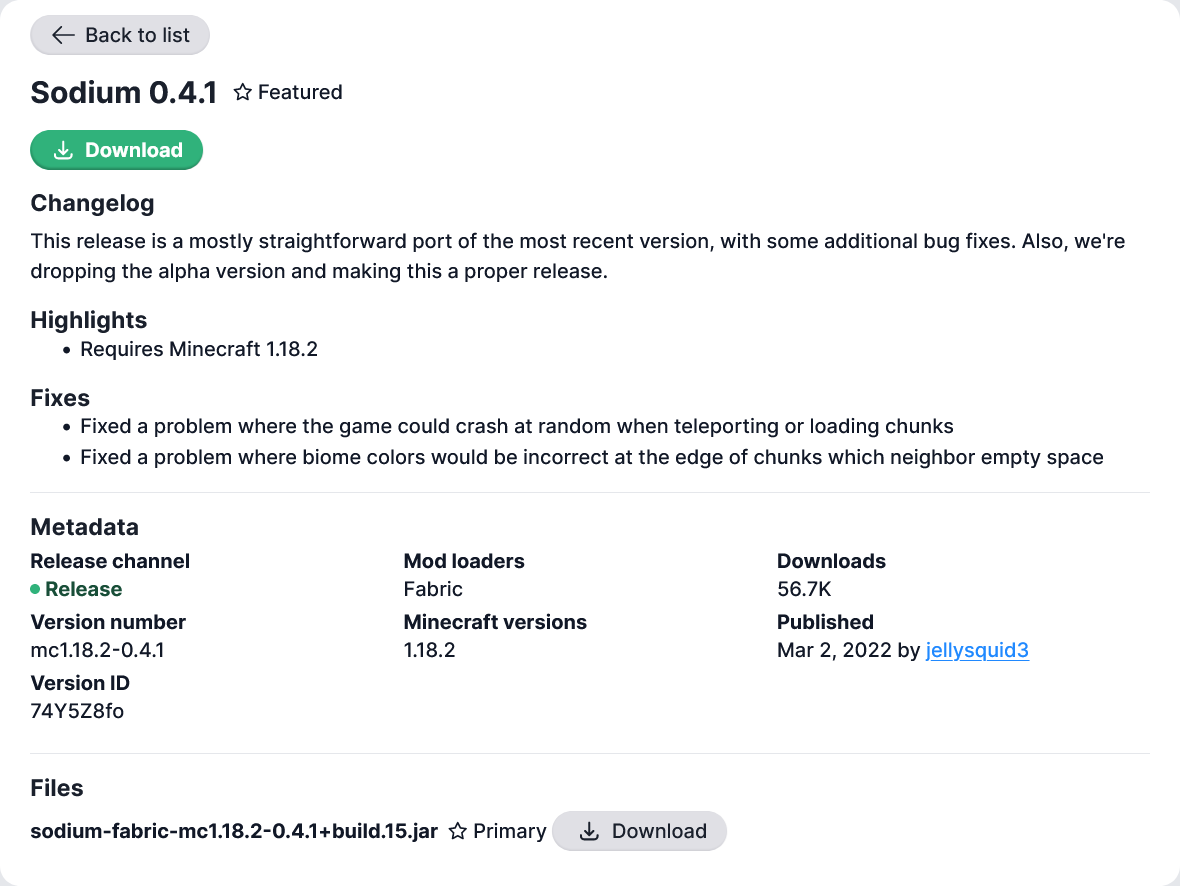Click the Changelog heading

point(92,203)
